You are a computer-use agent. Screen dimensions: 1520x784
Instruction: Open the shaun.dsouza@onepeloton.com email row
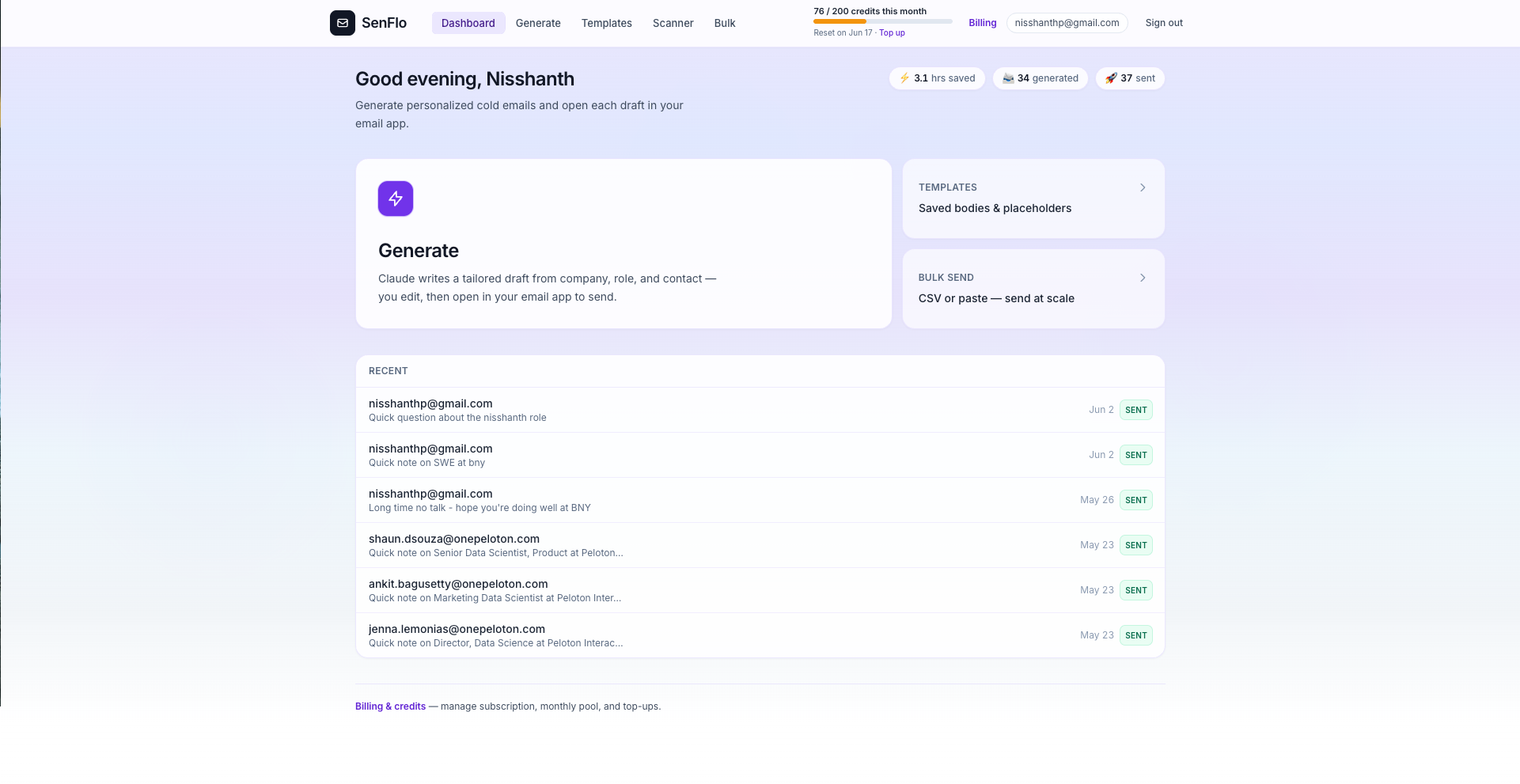[x=760, y=545]
